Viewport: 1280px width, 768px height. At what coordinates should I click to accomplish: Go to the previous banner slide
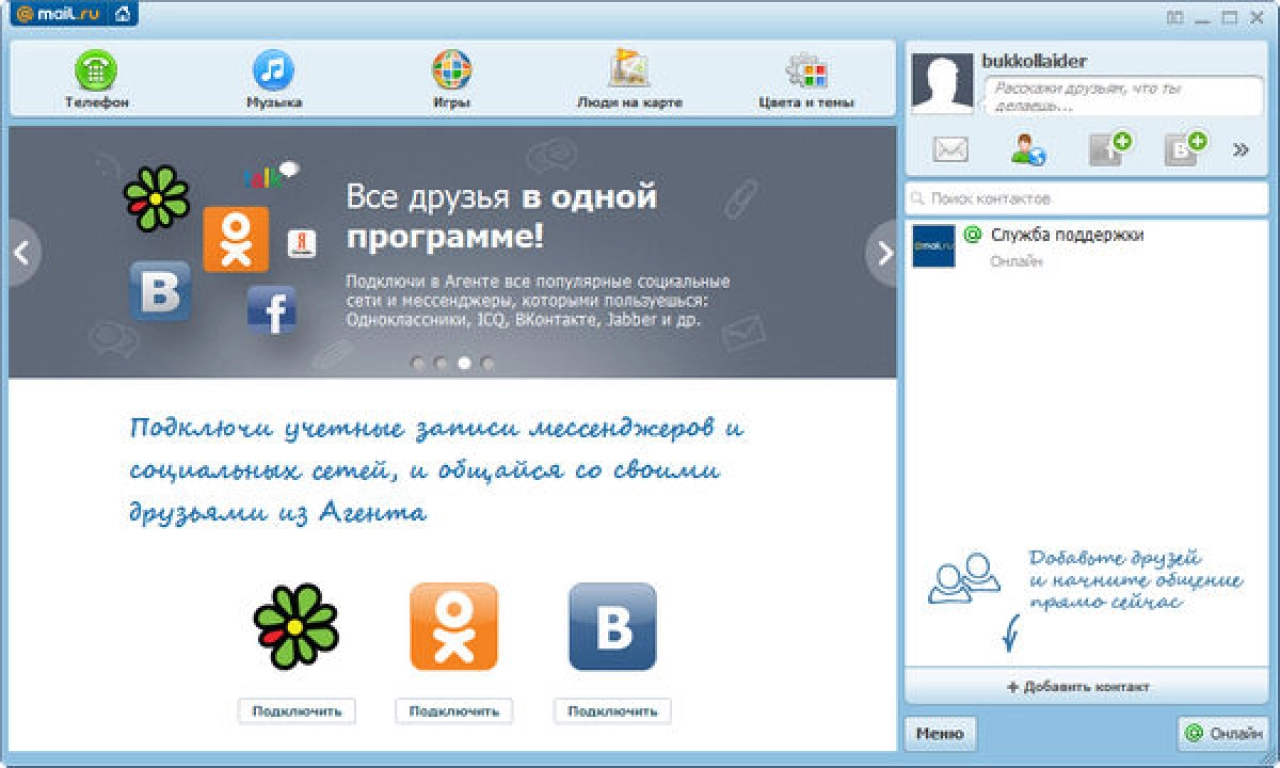pos(23,253)
